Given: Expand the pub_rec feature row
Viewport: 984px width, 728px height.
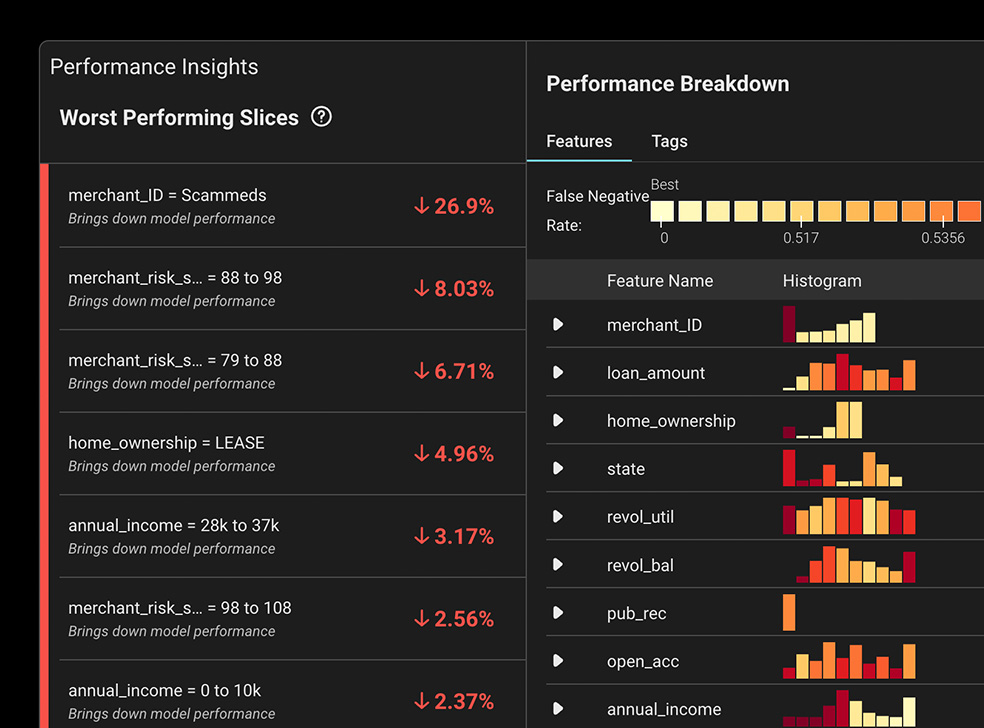Looking at the screenshot, I should click(558, 613).
